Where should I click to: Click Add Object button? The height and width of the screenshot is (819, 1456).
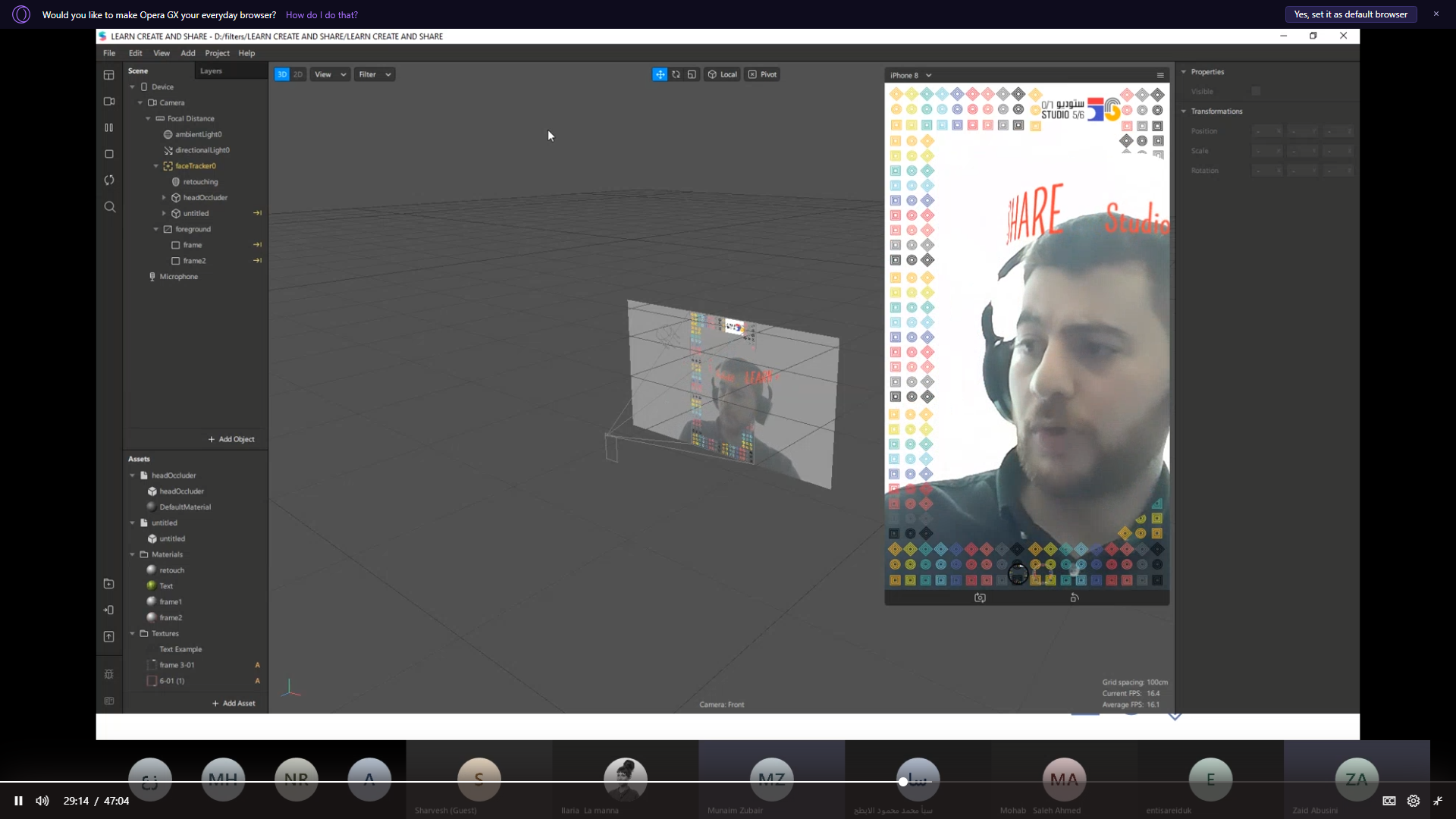[x=231, y=439]
